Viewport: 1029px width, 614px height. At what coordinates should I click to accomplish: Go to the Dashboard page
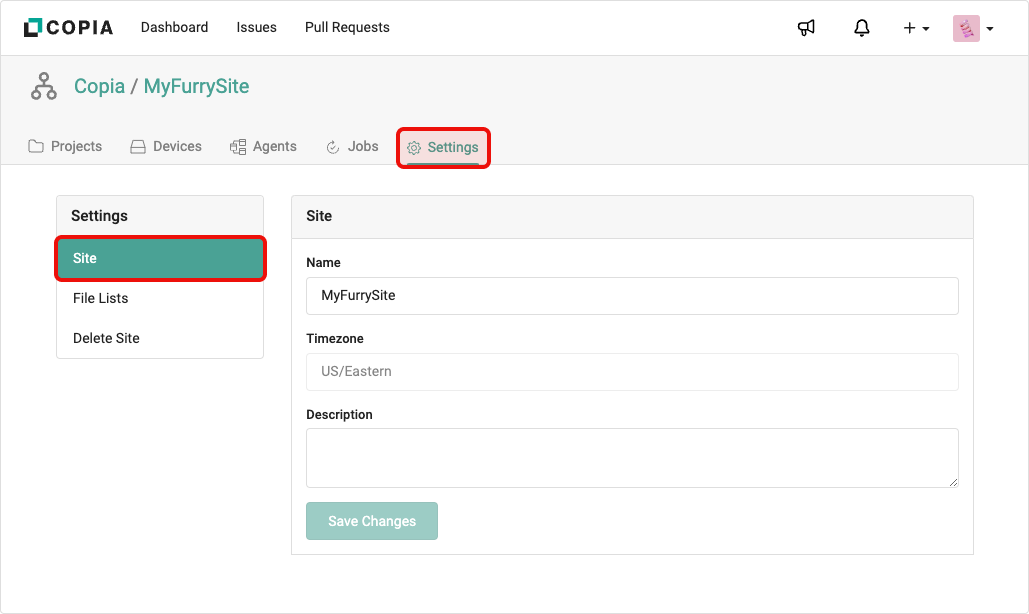coord(174,28)
